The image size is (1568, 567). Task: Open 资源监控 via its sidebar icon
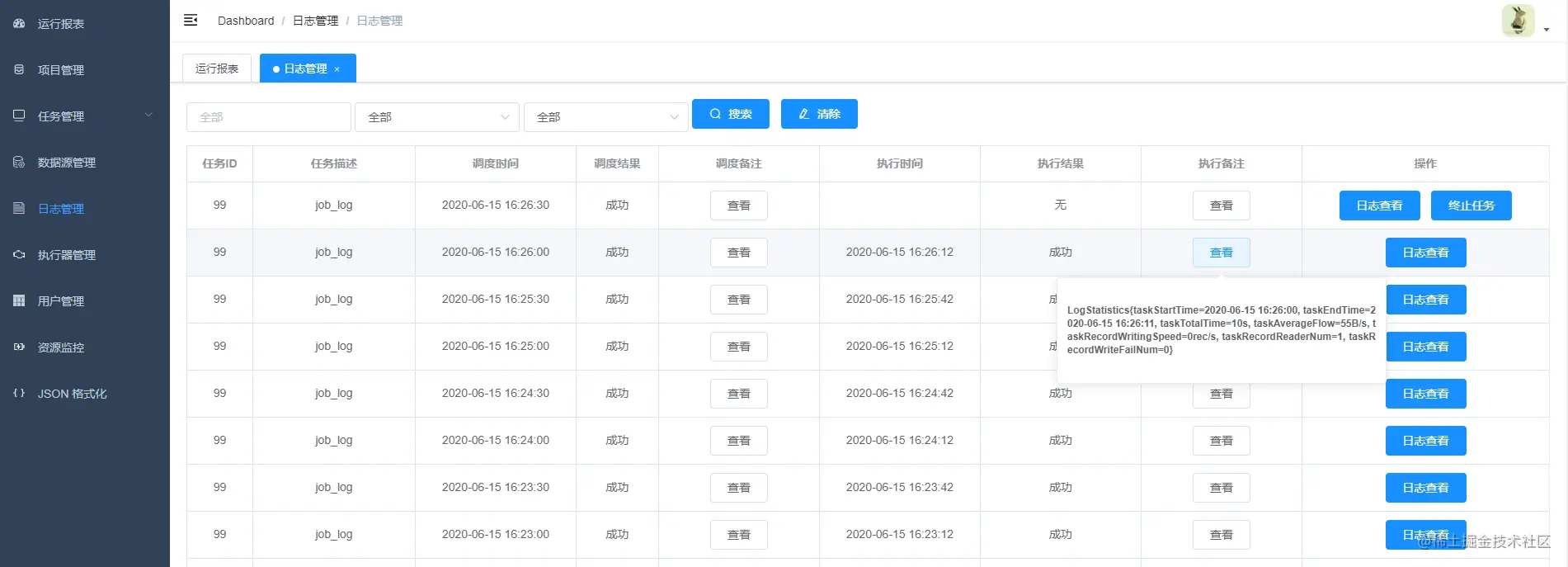click(19, 347)
